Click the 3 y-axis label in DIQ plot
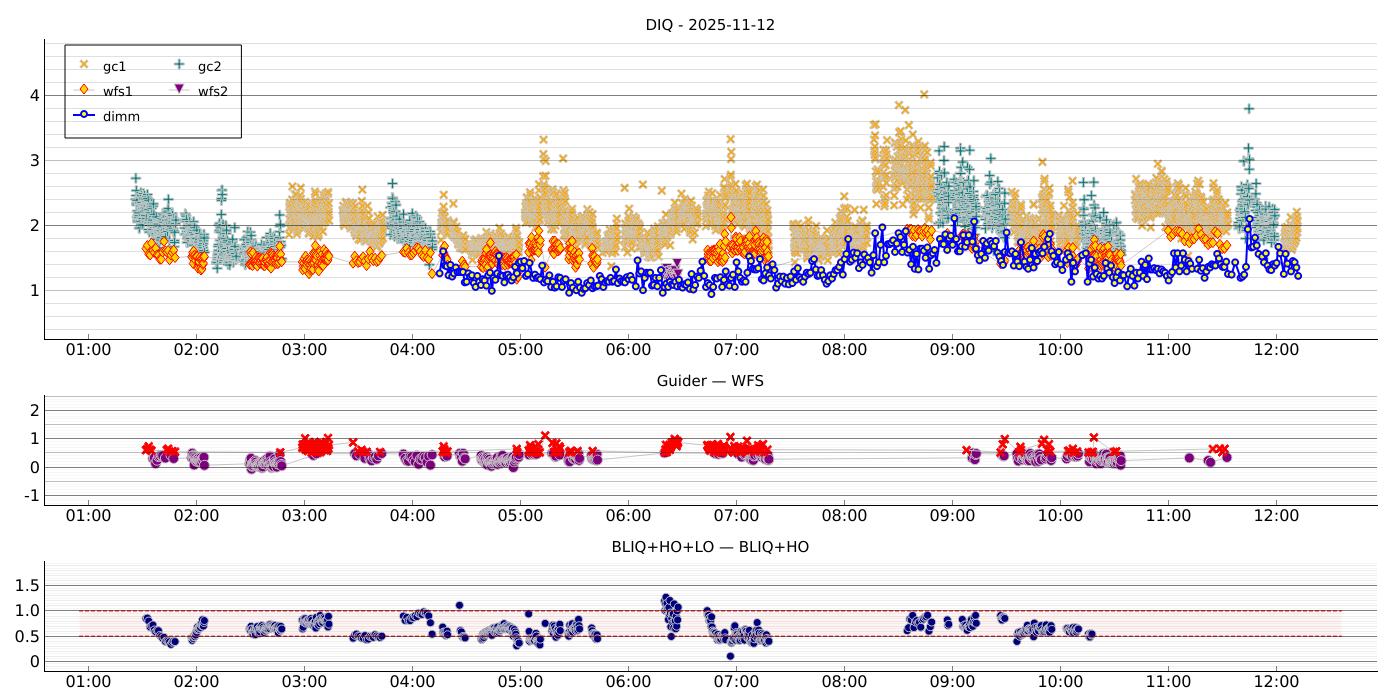1400x700 pixels. click(34, 161)
